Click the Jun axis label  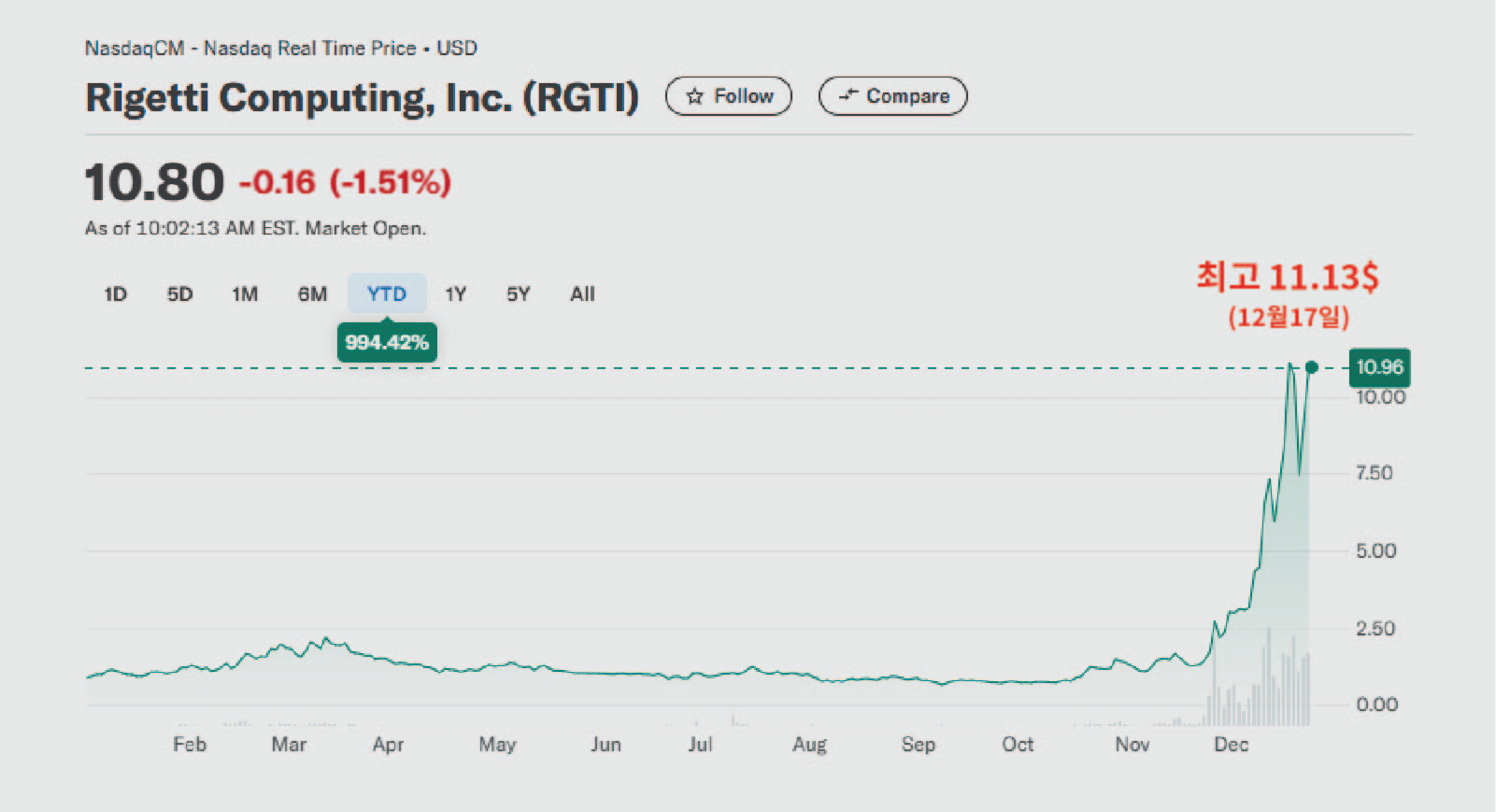pos(606,745)
